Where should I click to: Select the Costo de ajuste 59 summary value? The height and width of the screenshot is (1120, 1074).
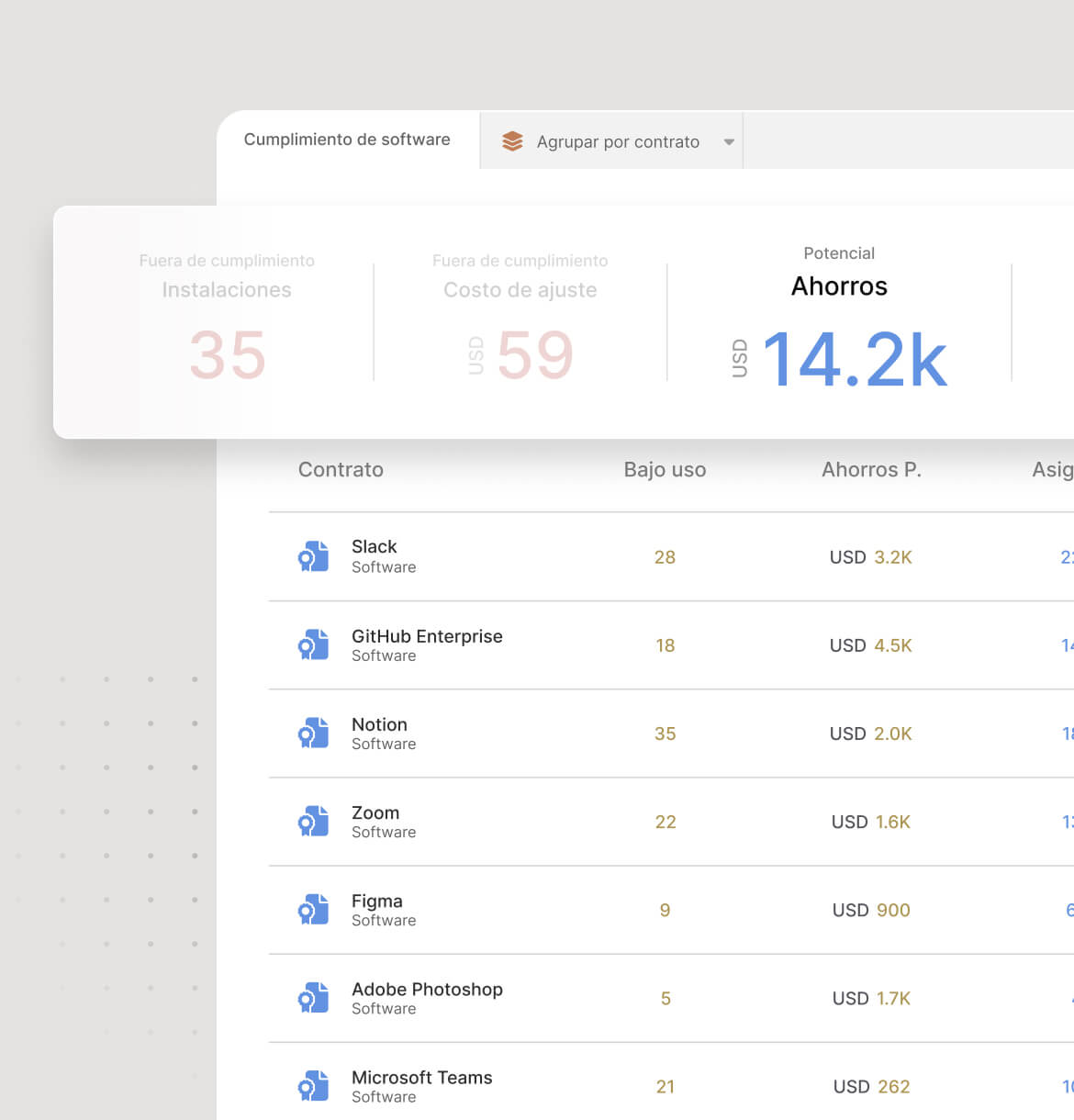[x=535, y=355]
